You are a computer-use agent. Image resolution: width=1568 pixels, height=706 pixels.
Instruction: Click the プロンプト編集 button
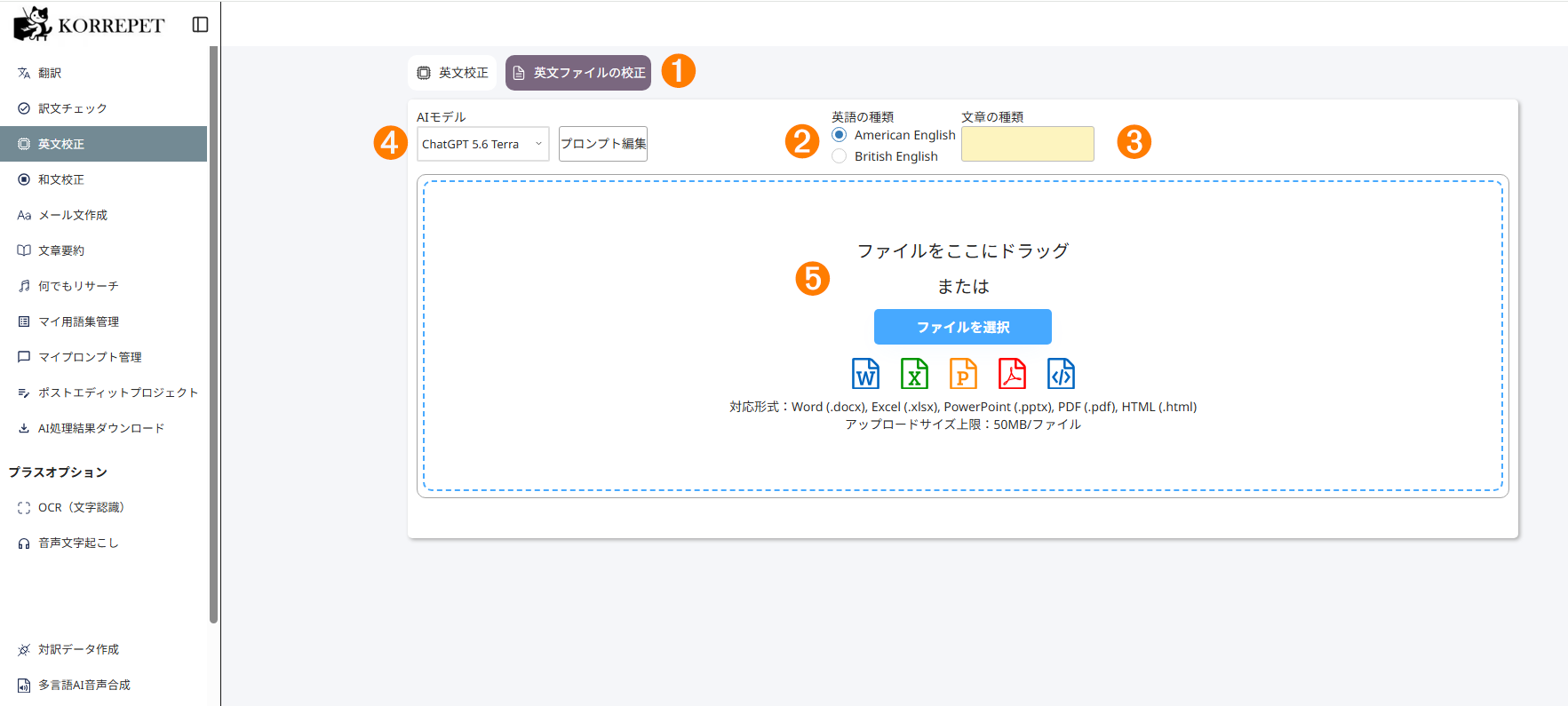pyautogui.click(x=603, y=144)
